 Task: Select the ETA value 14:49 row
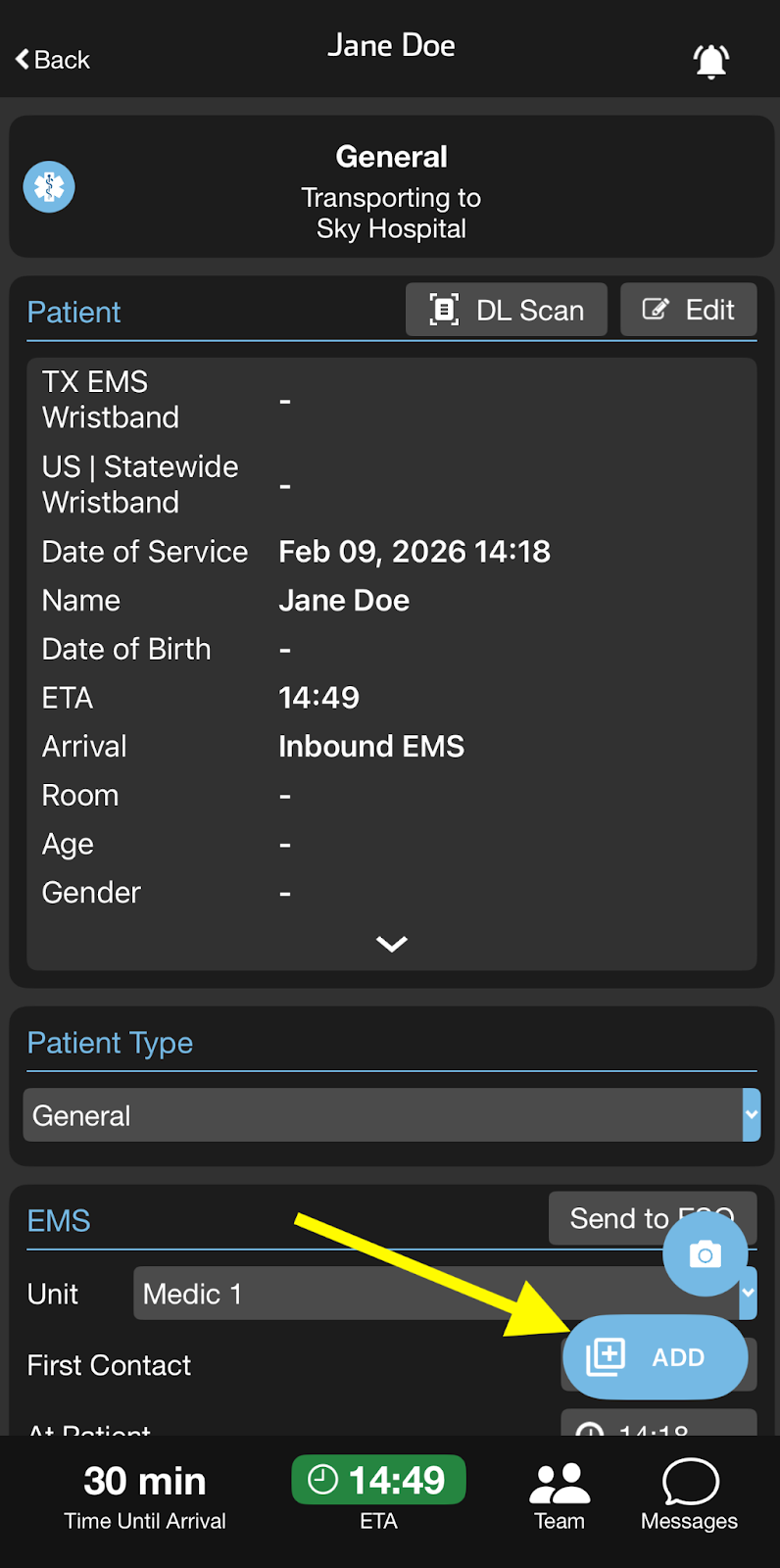[319, 698]
